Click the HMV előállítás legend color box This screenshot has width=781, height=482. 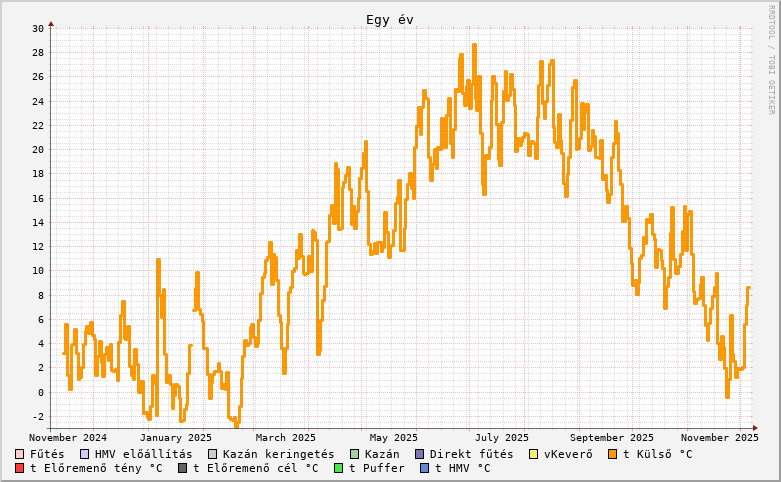pyautogui.click(x=84, y=454)
